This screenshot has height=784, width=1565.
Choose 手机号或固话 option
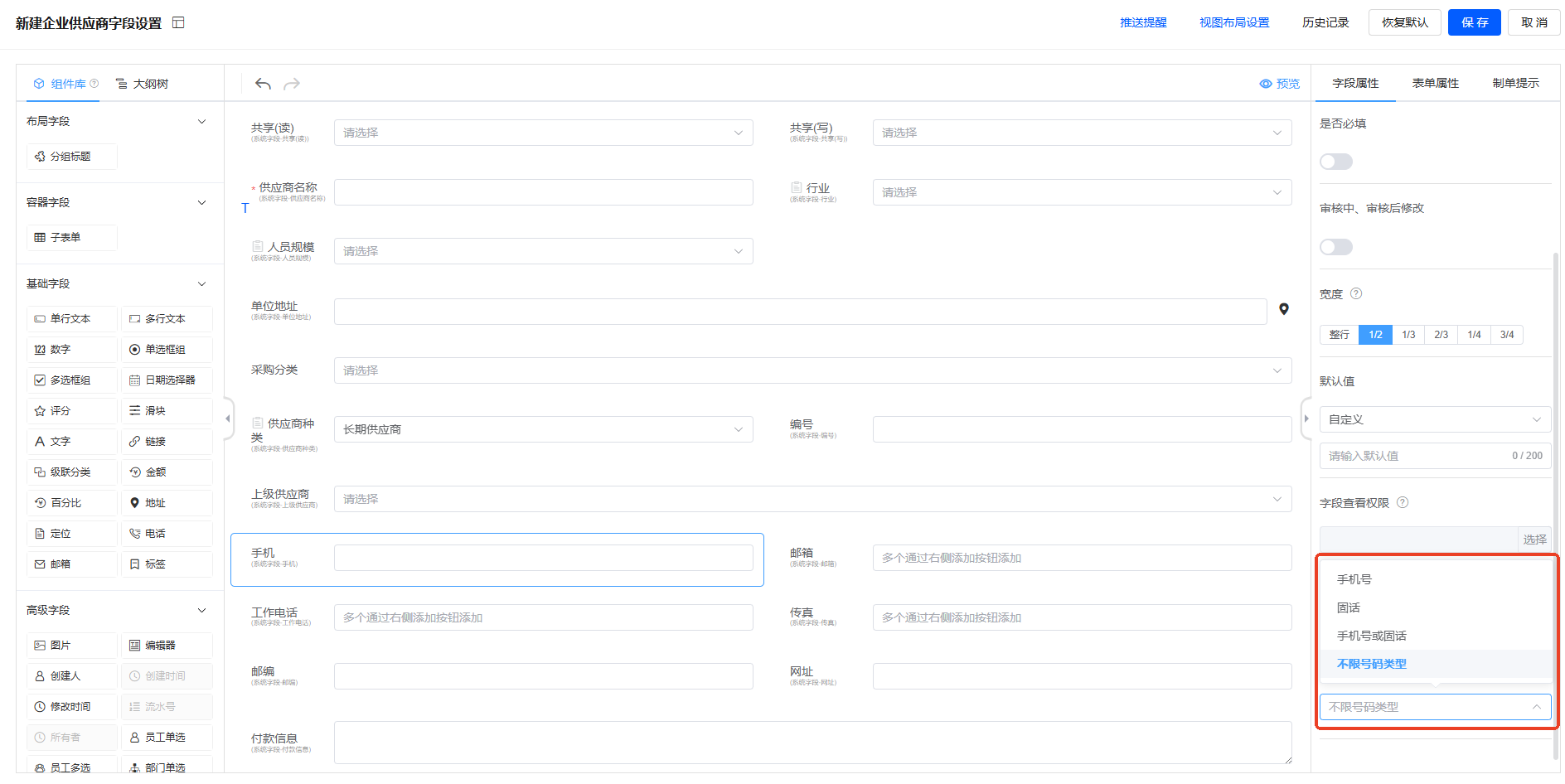[1436, 636]
